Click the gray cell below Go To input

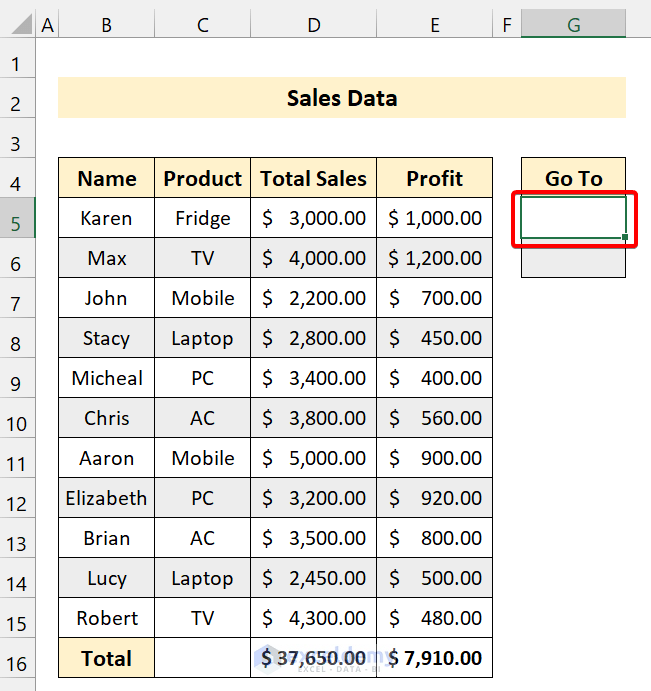coord(573,259)
